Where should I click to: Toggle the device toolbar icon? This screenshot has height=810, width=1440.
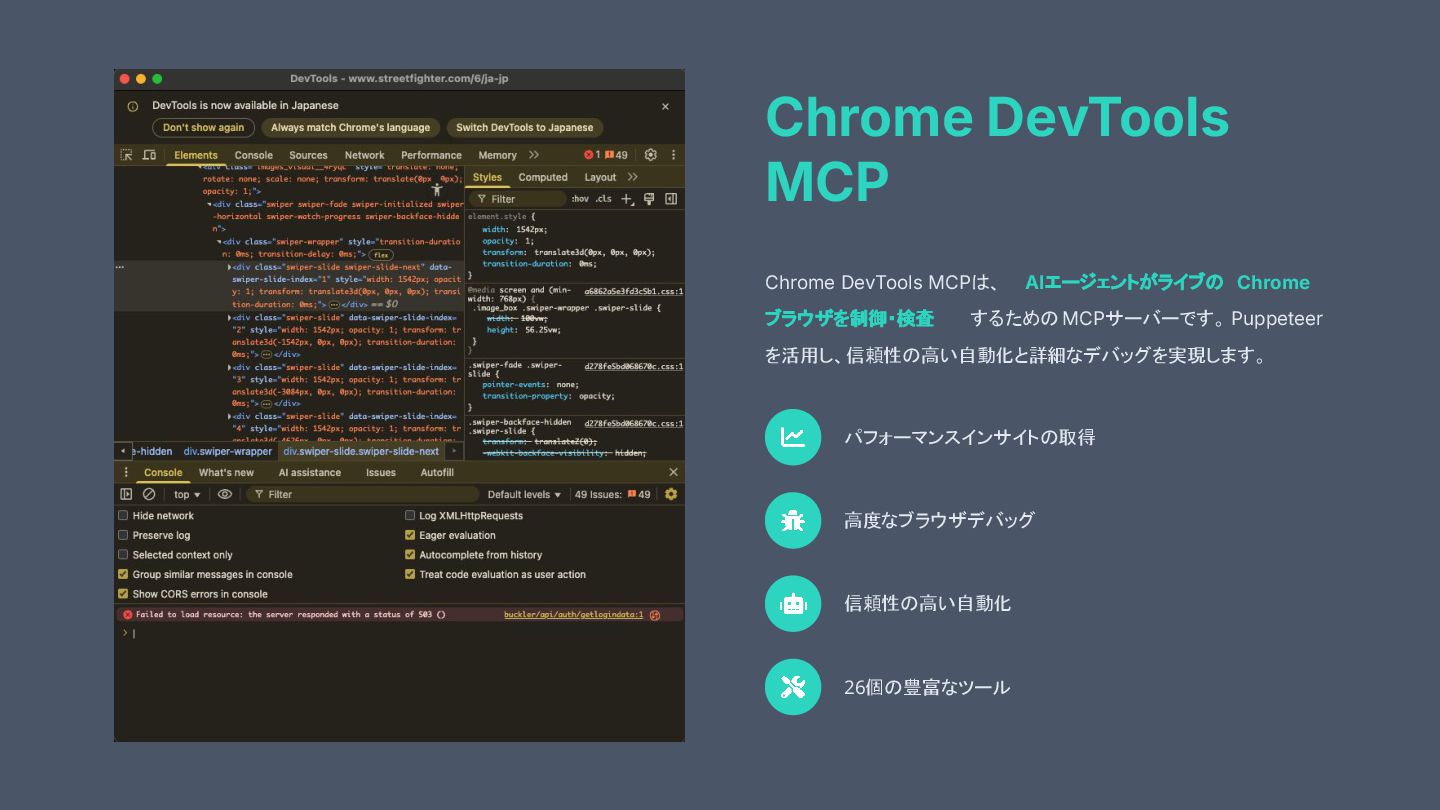(x=149, y=155)
